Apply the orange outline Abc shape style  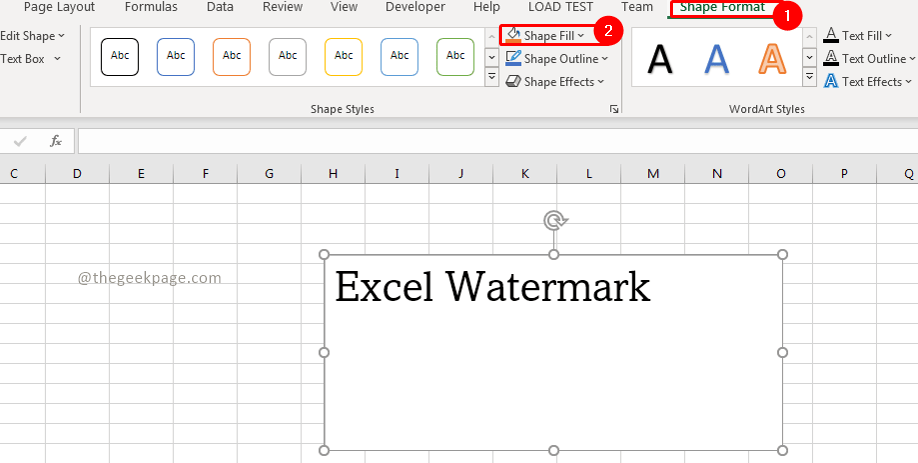coord(232,57)
